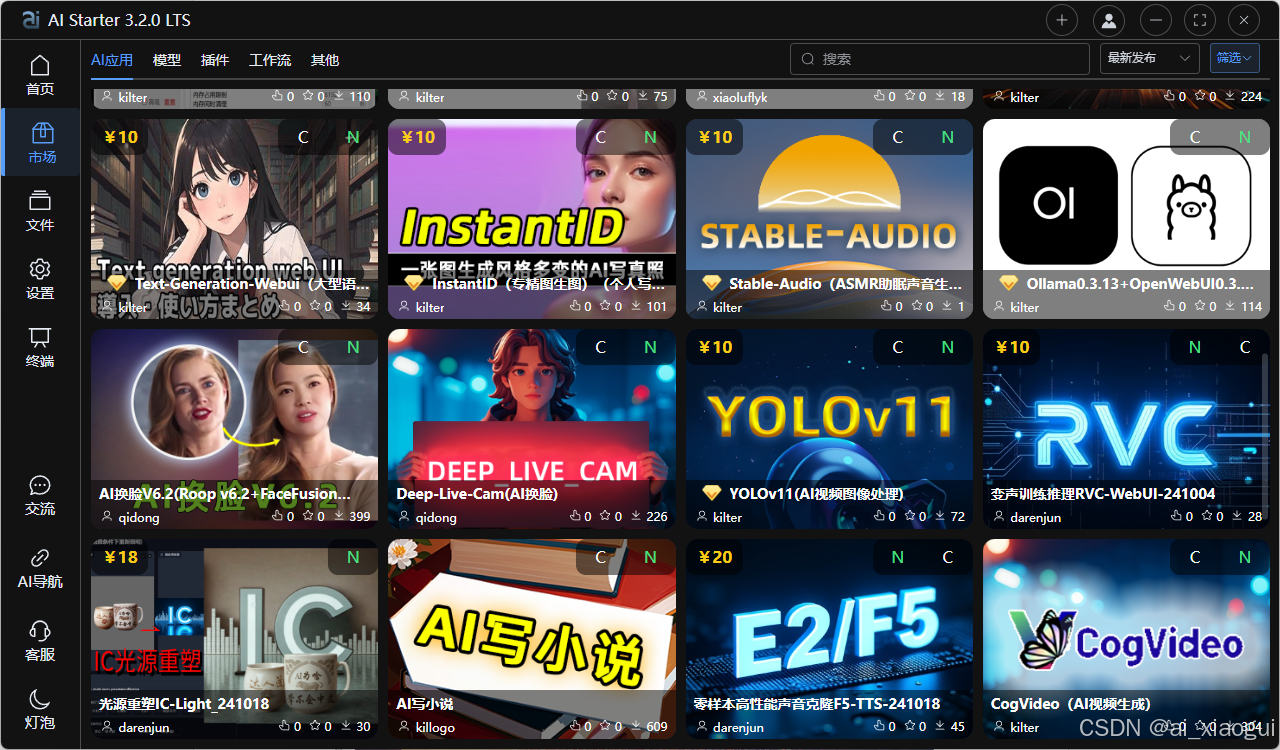Open the AI导航 link sidebar icon

click(x=40, y=557)
